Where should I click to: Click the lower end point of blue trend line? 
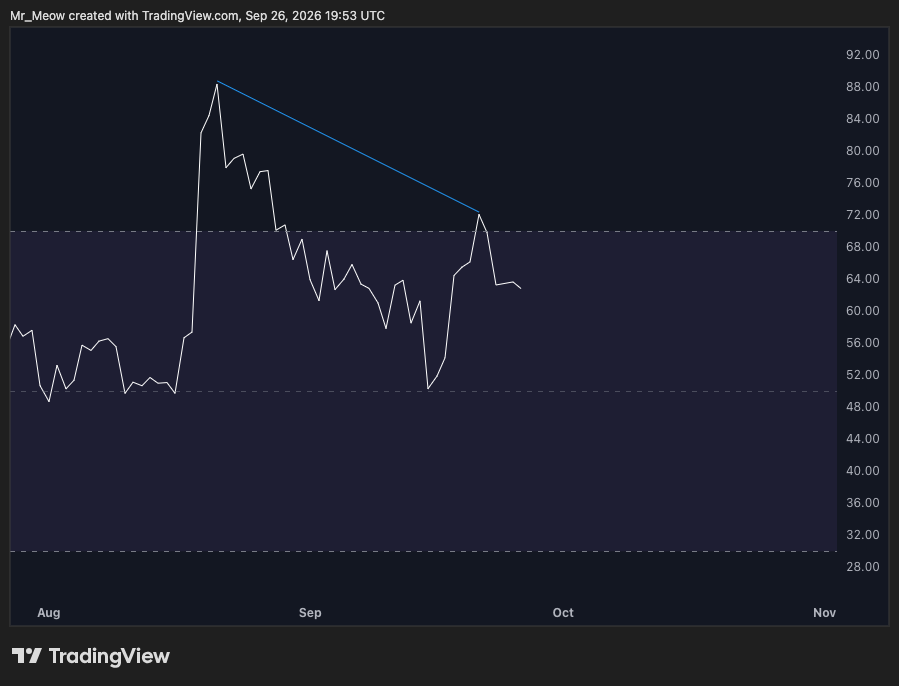click(479, 212)
